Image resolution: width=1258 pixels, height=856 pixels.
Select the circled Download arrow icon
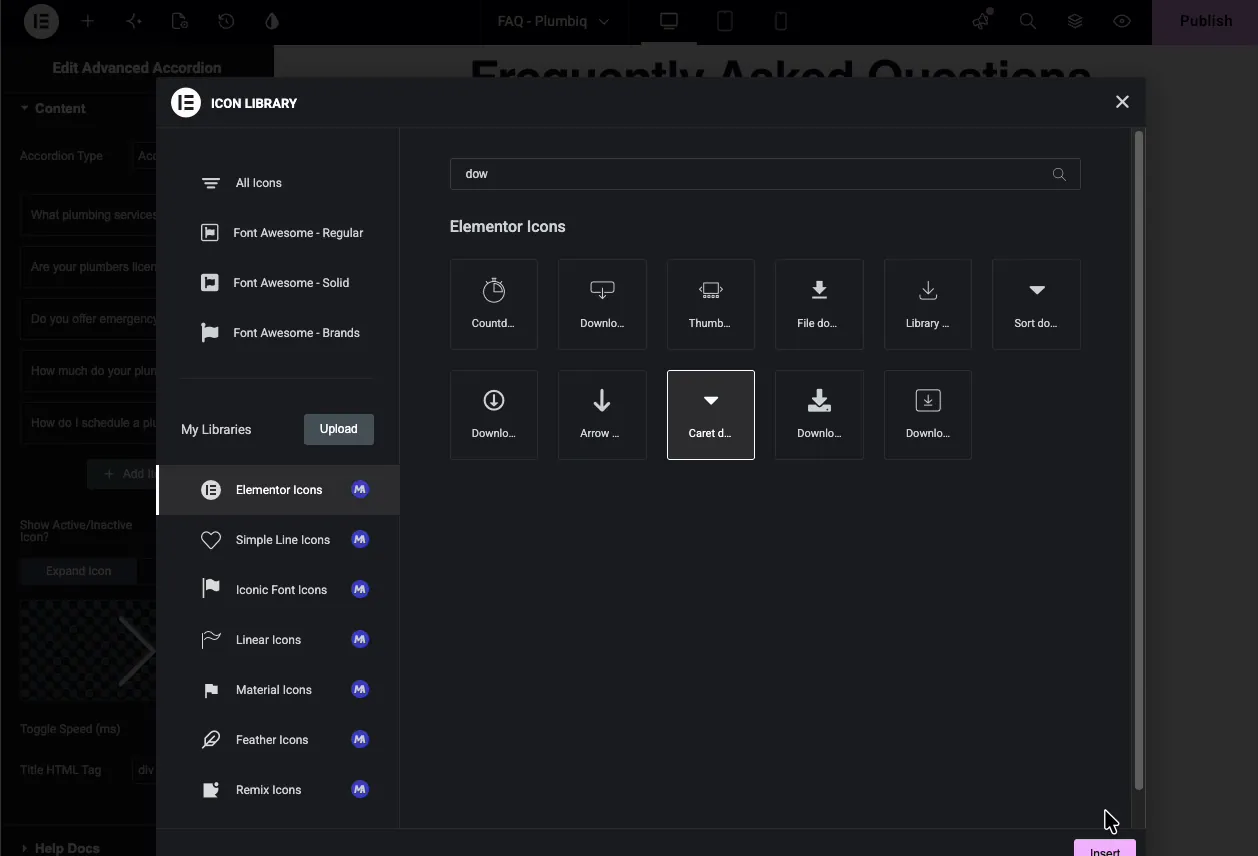pos(494,415)
